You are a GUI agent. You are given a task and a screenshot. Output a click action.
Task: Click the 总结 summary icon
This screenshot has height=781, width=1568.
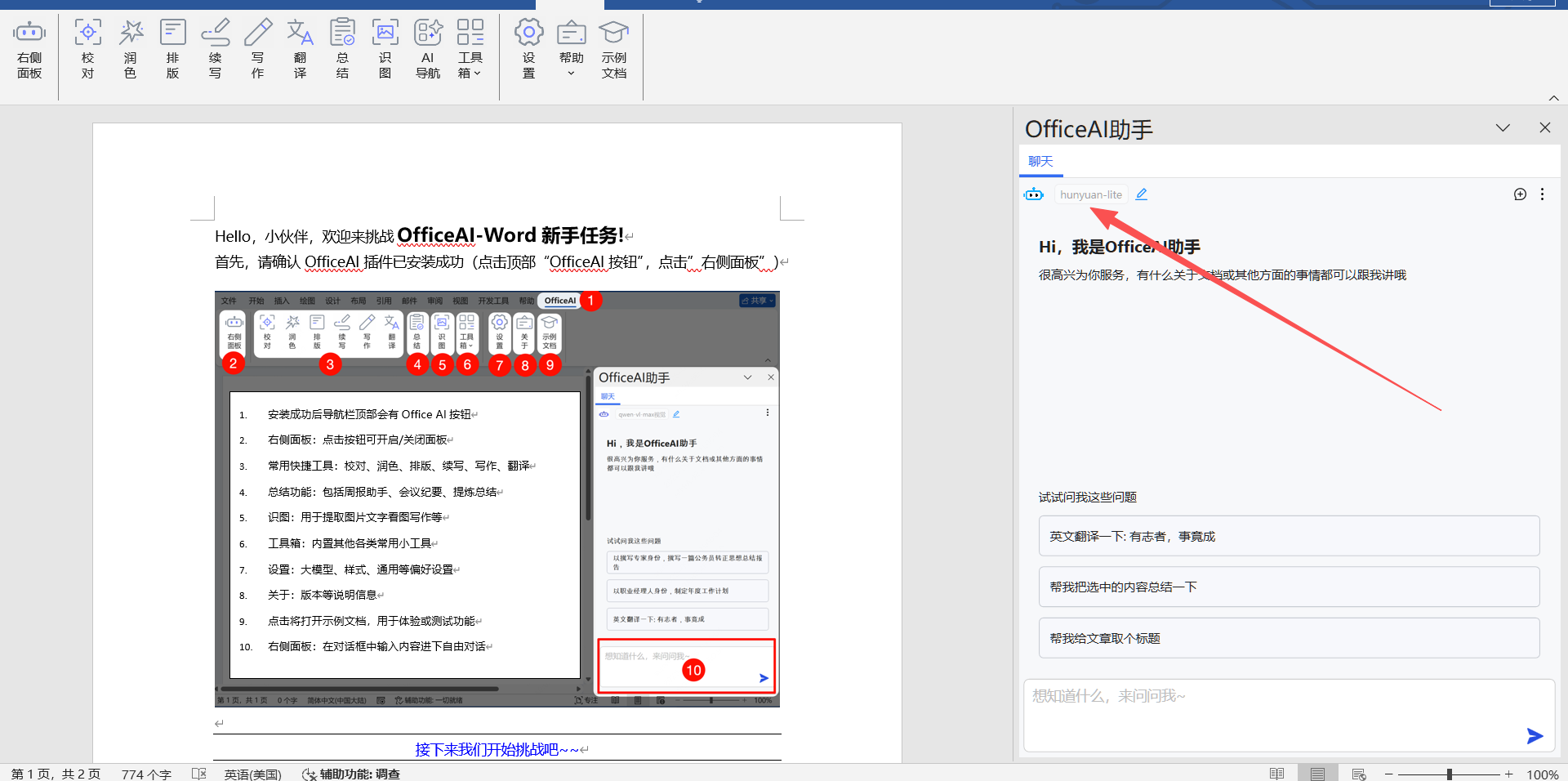(343, 49)
